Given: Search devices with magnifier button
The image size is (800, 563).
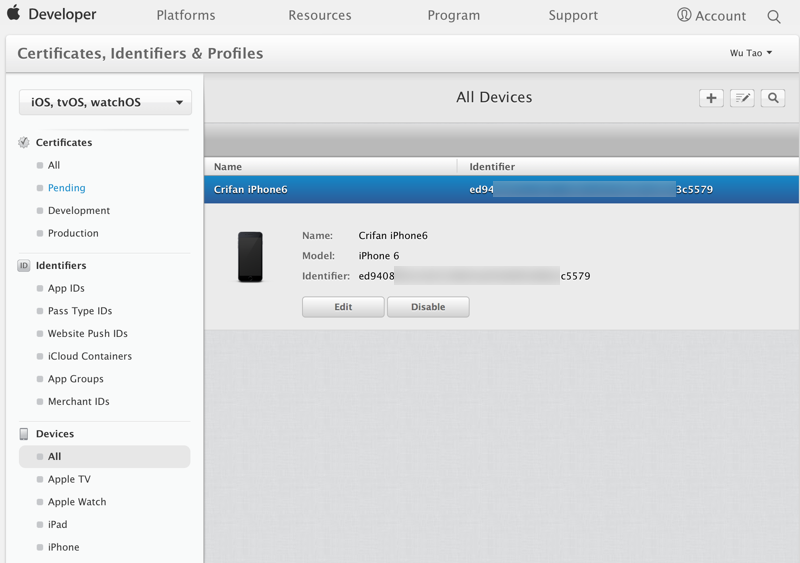Looking at the screenshot, I should (773, 98).
